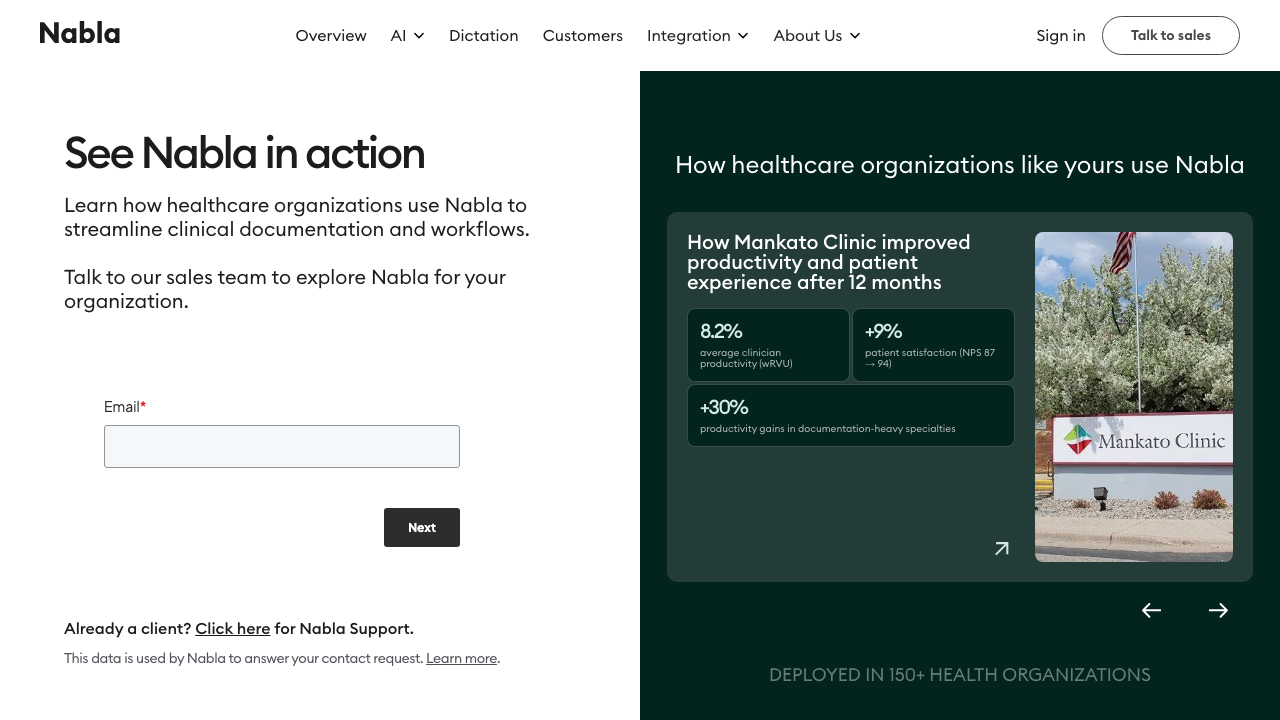The image size is (1280, 720).
Task: Expand the Integration dropdown menu
Action: click(x=697, y=36)
